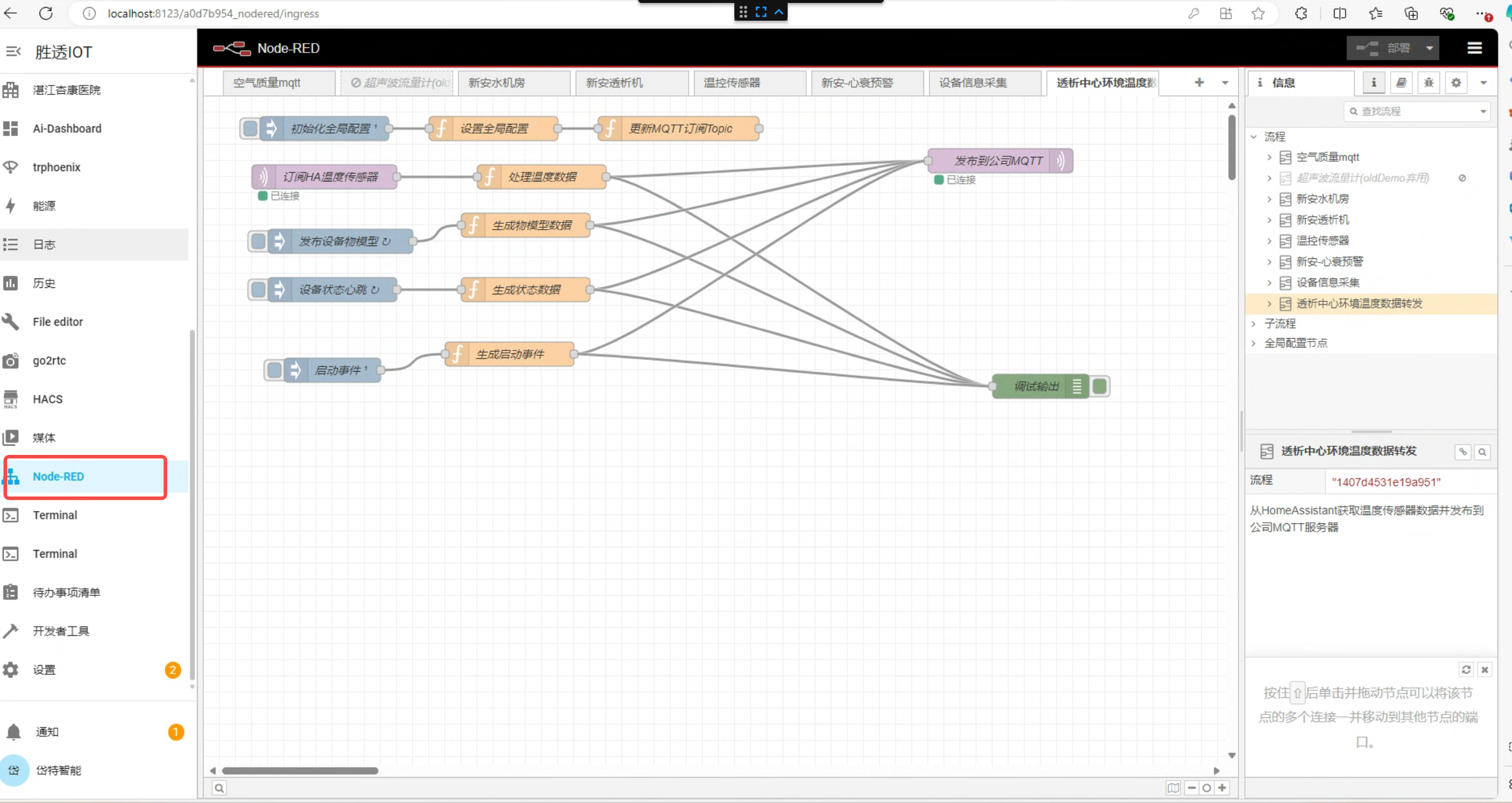Click the canvas search magnifier icon
The image size is (1512, 803).
pyautogui.click(x=219, y=788)
